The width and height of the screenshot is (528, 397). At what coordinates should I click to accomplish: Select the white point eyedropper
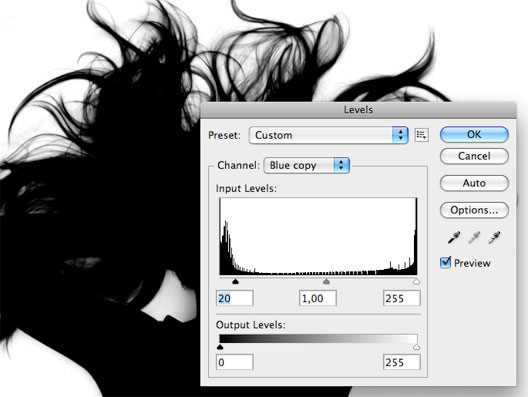[494, 237]
